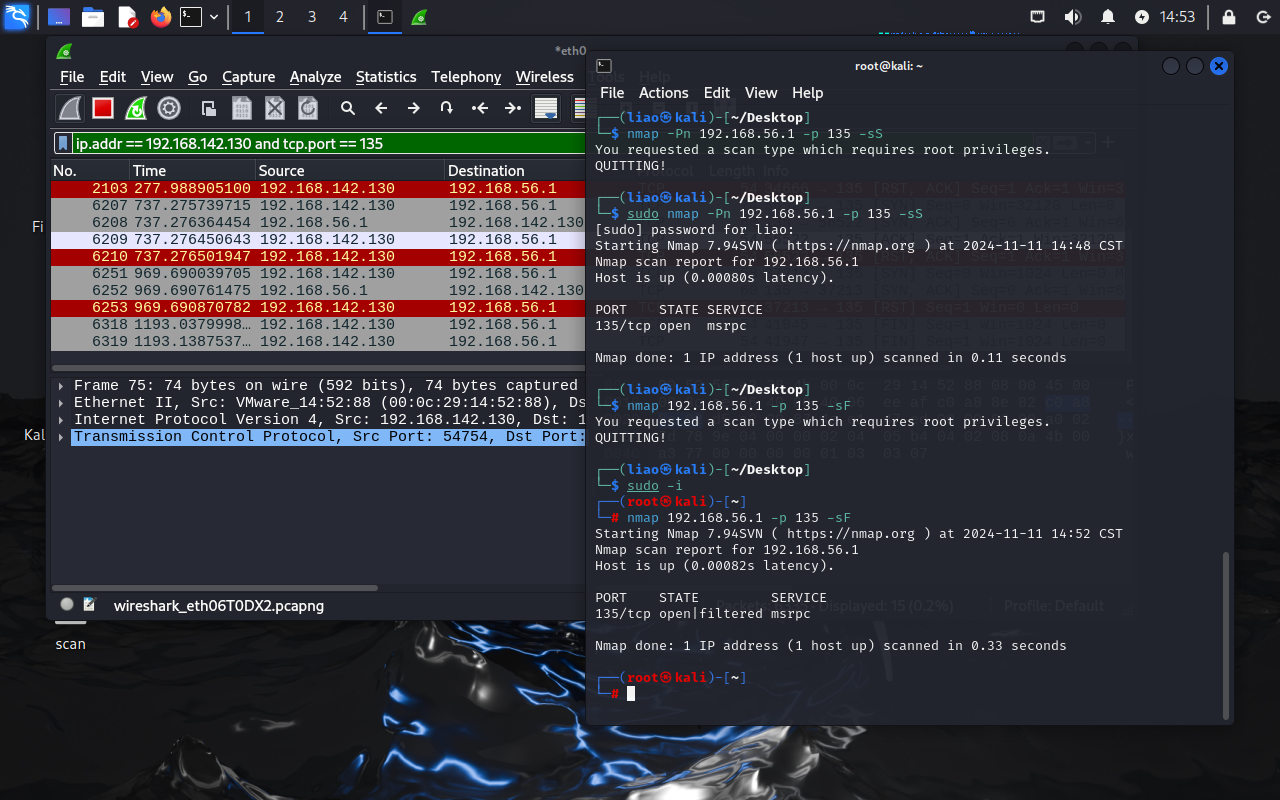Sort packets by the Destination column header

[515, 171]
